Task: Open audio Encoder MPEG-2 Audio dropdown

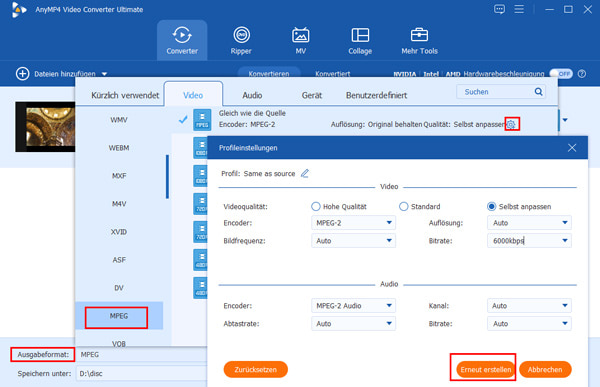Action: 353,306
